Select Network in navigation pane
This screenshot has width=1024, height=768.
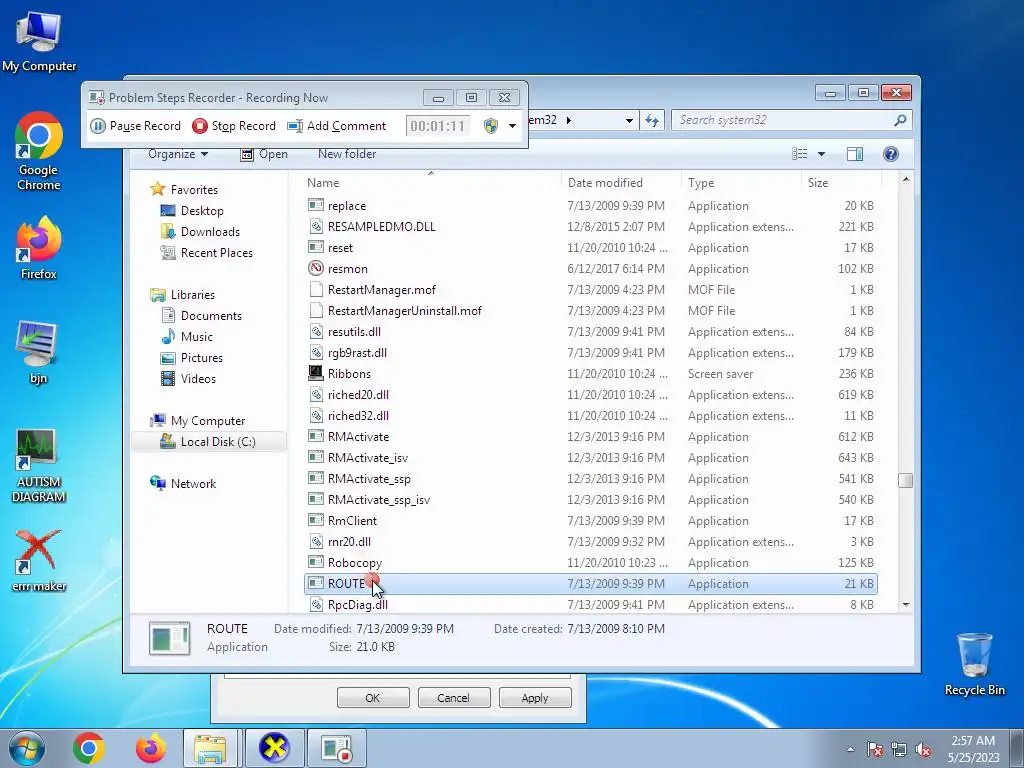(184, 483)
